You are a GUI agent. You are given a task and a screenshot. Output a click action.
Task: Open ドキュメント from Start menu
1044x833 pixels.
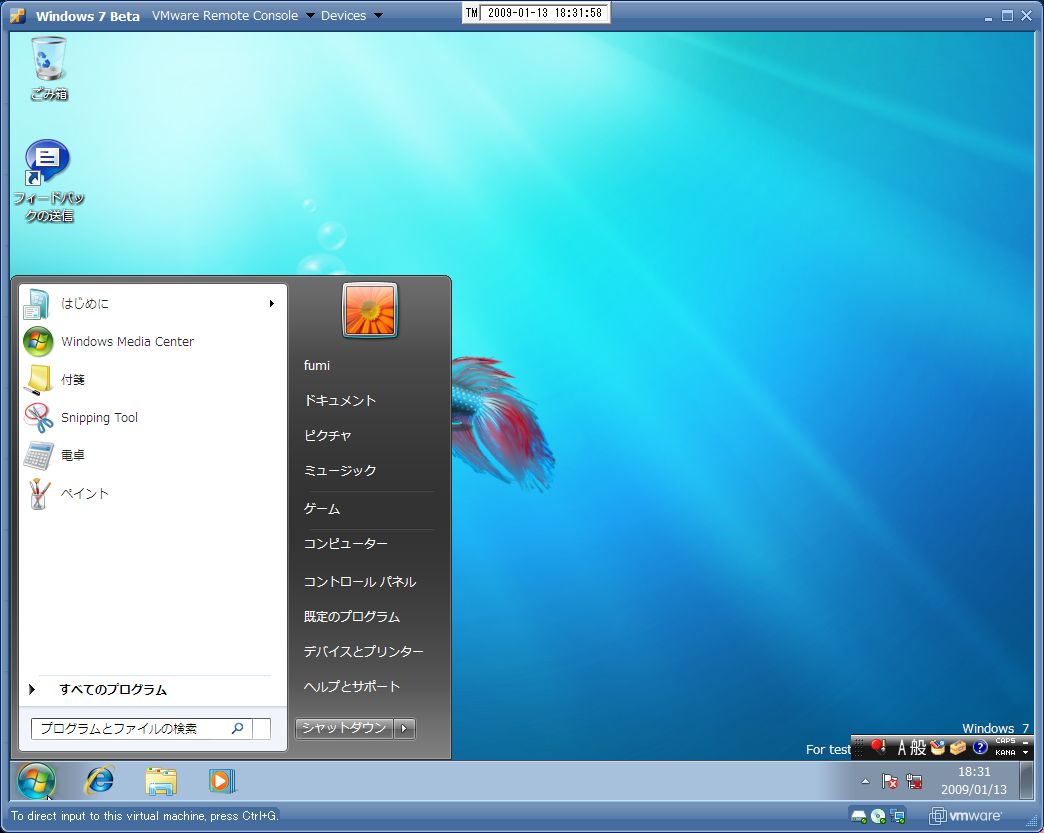click(340, 400)
